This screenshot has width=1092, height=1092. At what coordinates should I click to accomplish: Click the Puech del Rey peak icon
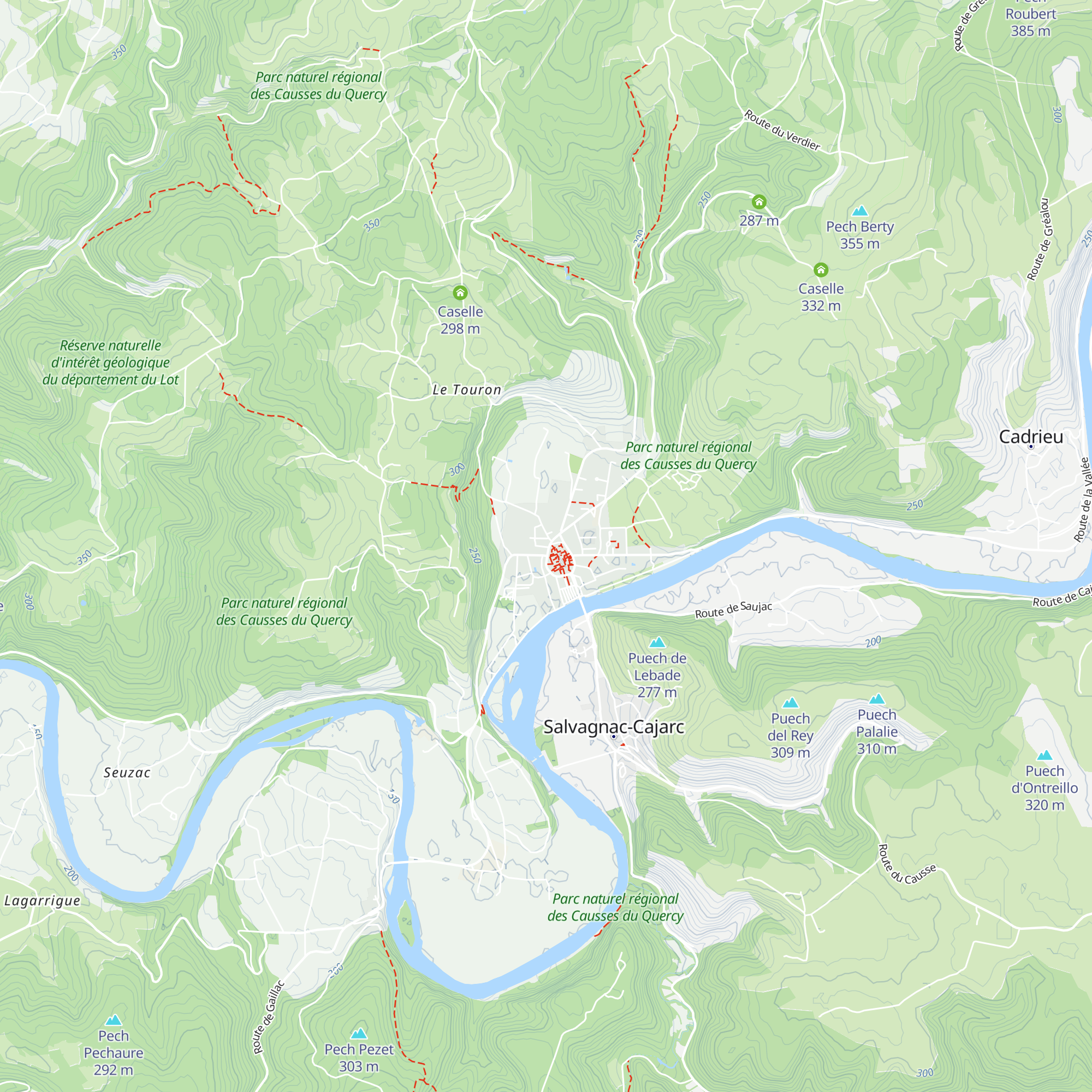(790, 703)
